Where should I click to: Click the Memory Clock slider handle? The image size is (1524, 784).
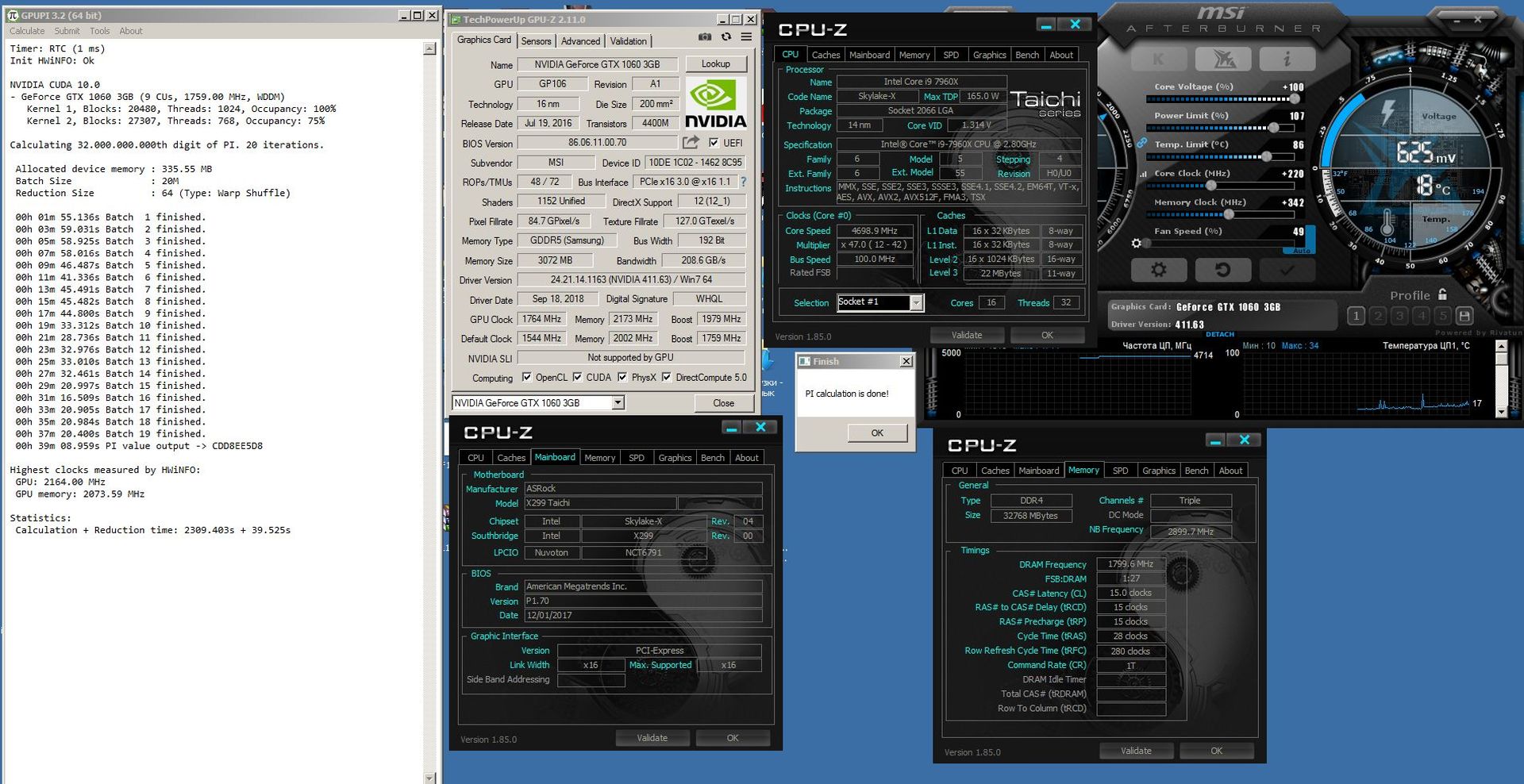(1229, 214)
